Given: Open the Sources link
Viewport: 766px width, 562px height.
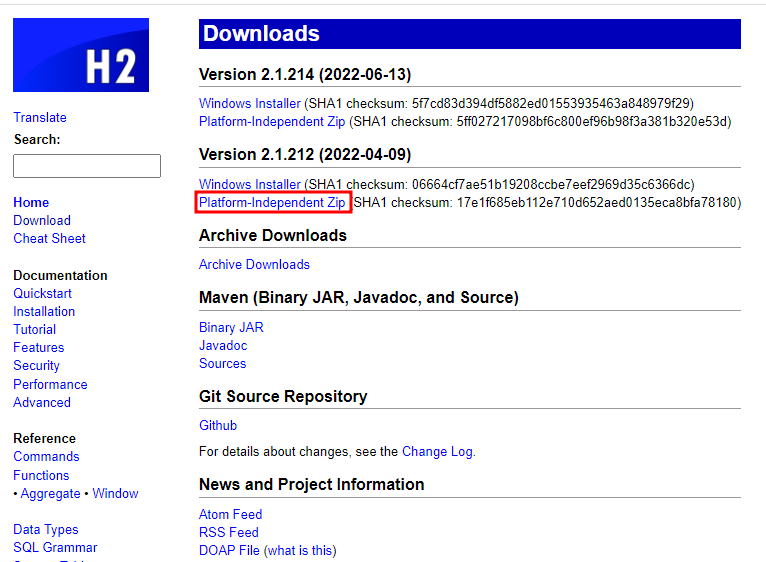Looking at the screenshot, I should (223, 364).
